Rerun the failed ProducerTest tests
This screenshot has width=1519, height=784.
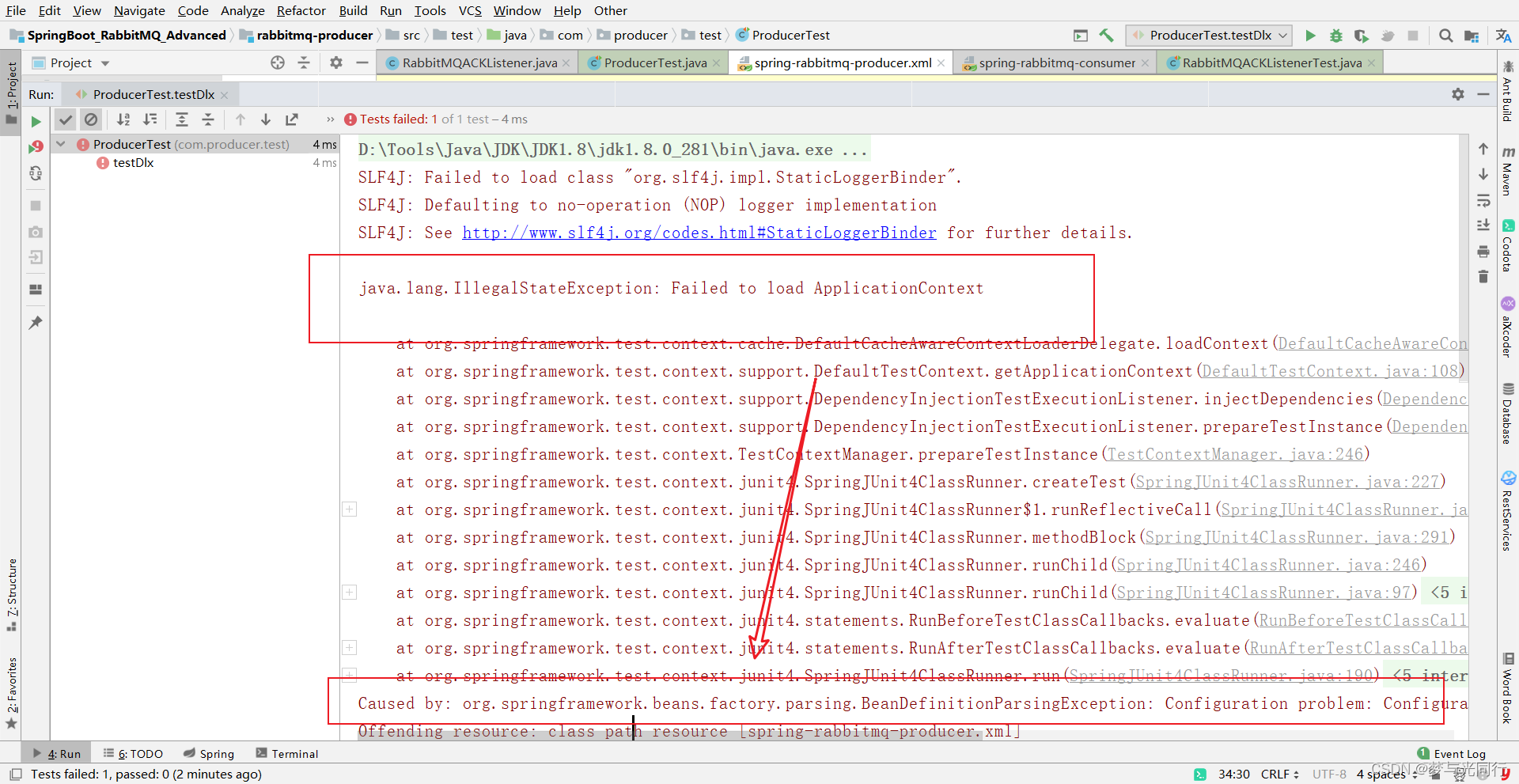click(x=36, y=121)
